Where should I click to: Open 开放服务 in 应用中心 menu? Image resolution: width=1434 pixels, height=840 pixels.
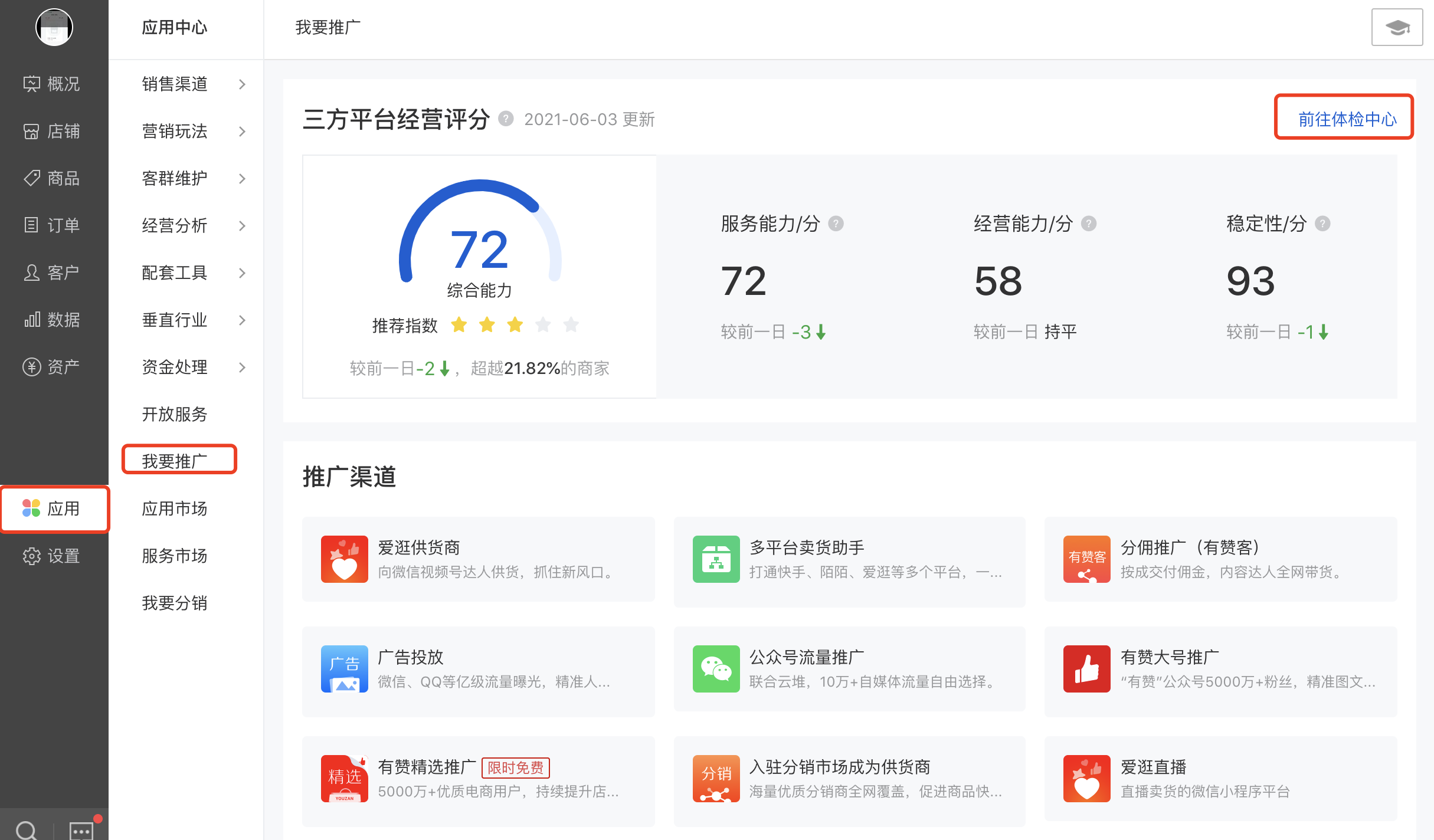point(175,414)
